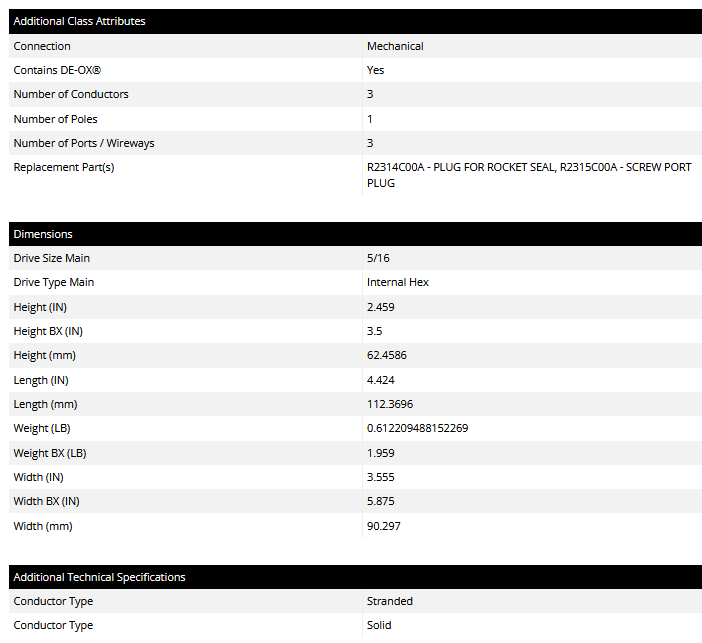Click the Contains DE-OX® row label
The height and width of the screenshot is (643, 702).
[58, 70]
